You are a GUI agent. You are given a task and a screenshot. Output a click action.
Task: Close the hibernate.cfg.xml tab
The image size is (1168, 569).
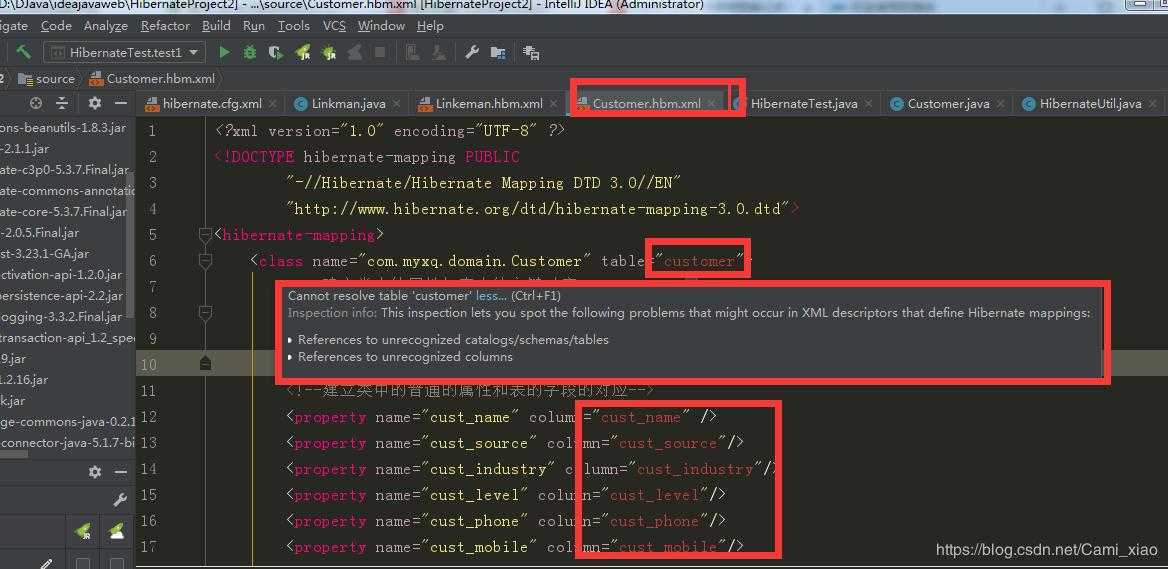tap(273, 104)
